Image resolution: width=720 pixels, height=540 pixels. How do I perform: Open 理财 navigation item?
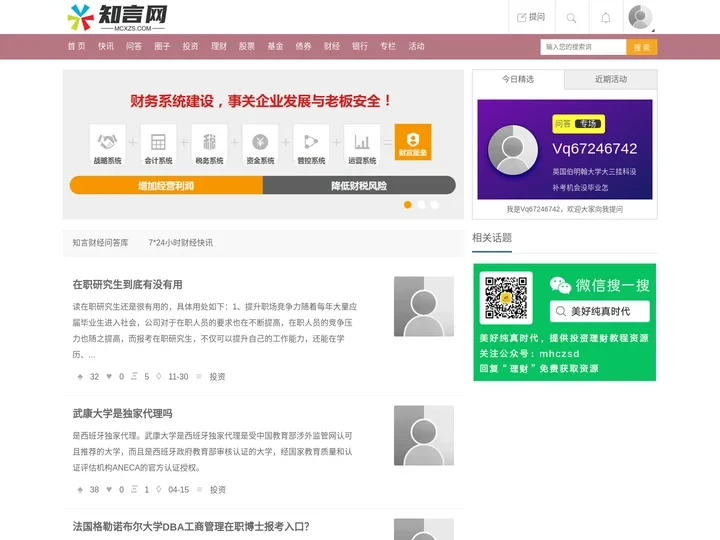click(x=219, y=46)
